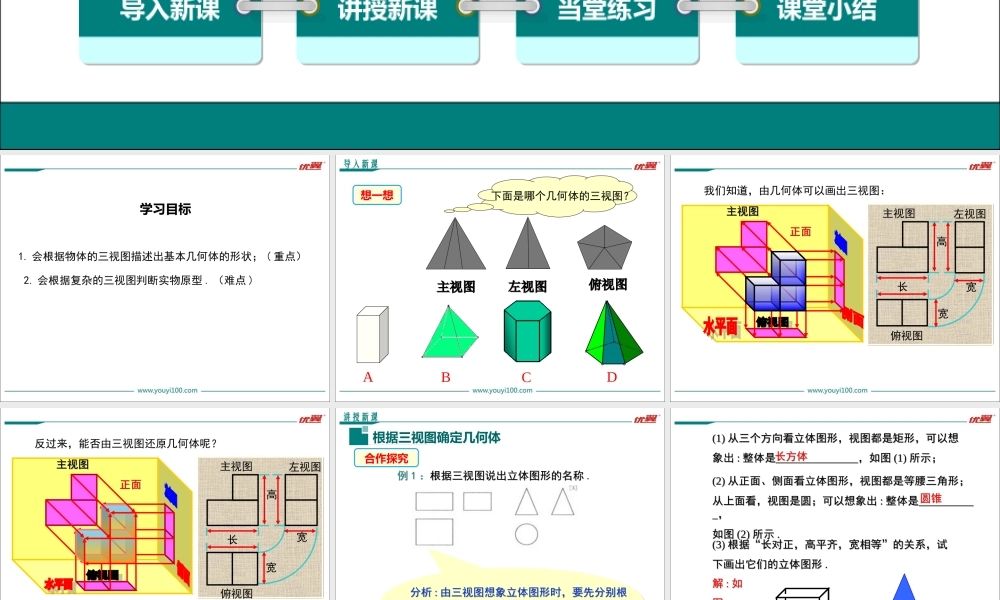Click the circle shape in the 例1 views
The height and width of the screenshot is (600, 1000).
(x=527, y=534)
